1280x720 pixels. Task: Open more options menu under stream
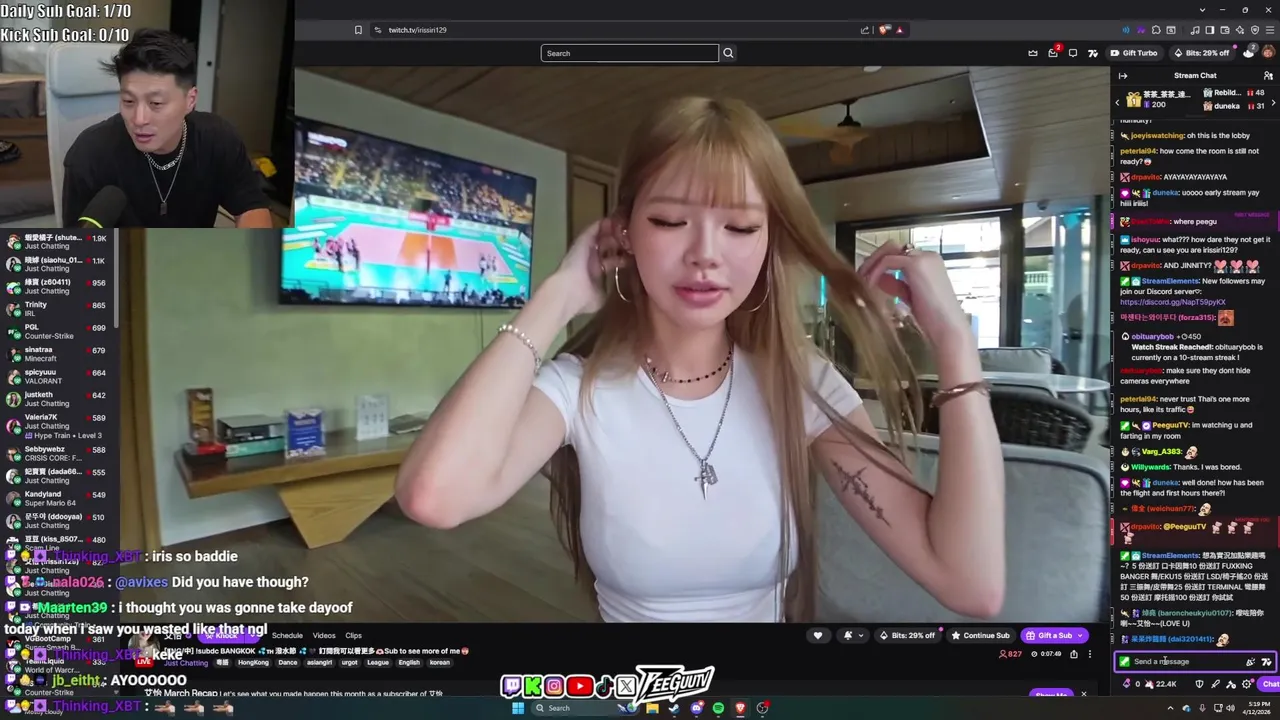click(1090, 654)
